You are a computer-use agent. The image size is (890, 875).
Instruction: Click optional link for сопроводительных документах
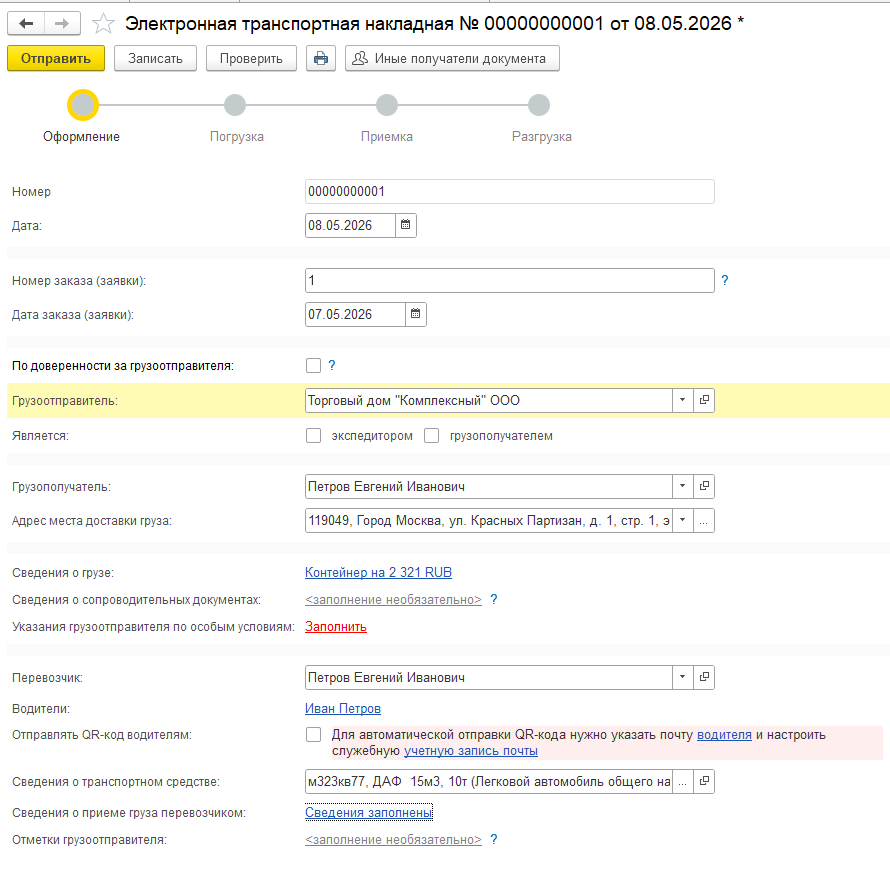tap(393, 600)
